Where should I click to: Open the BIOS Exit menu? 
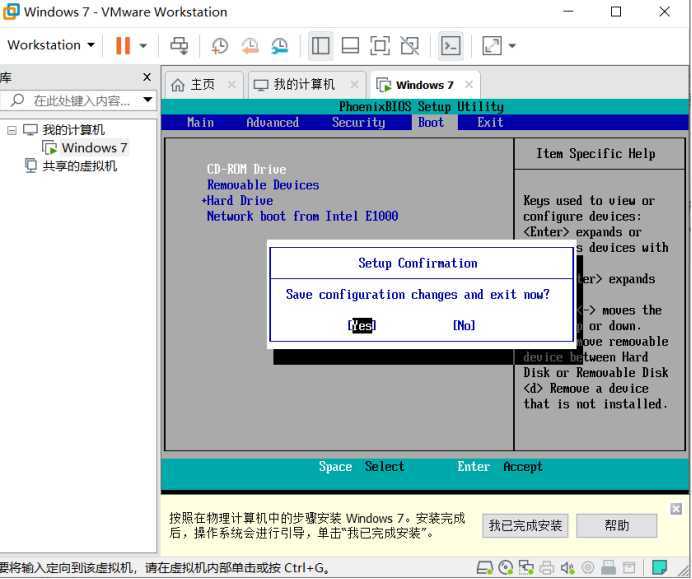[x=490, y=122]
